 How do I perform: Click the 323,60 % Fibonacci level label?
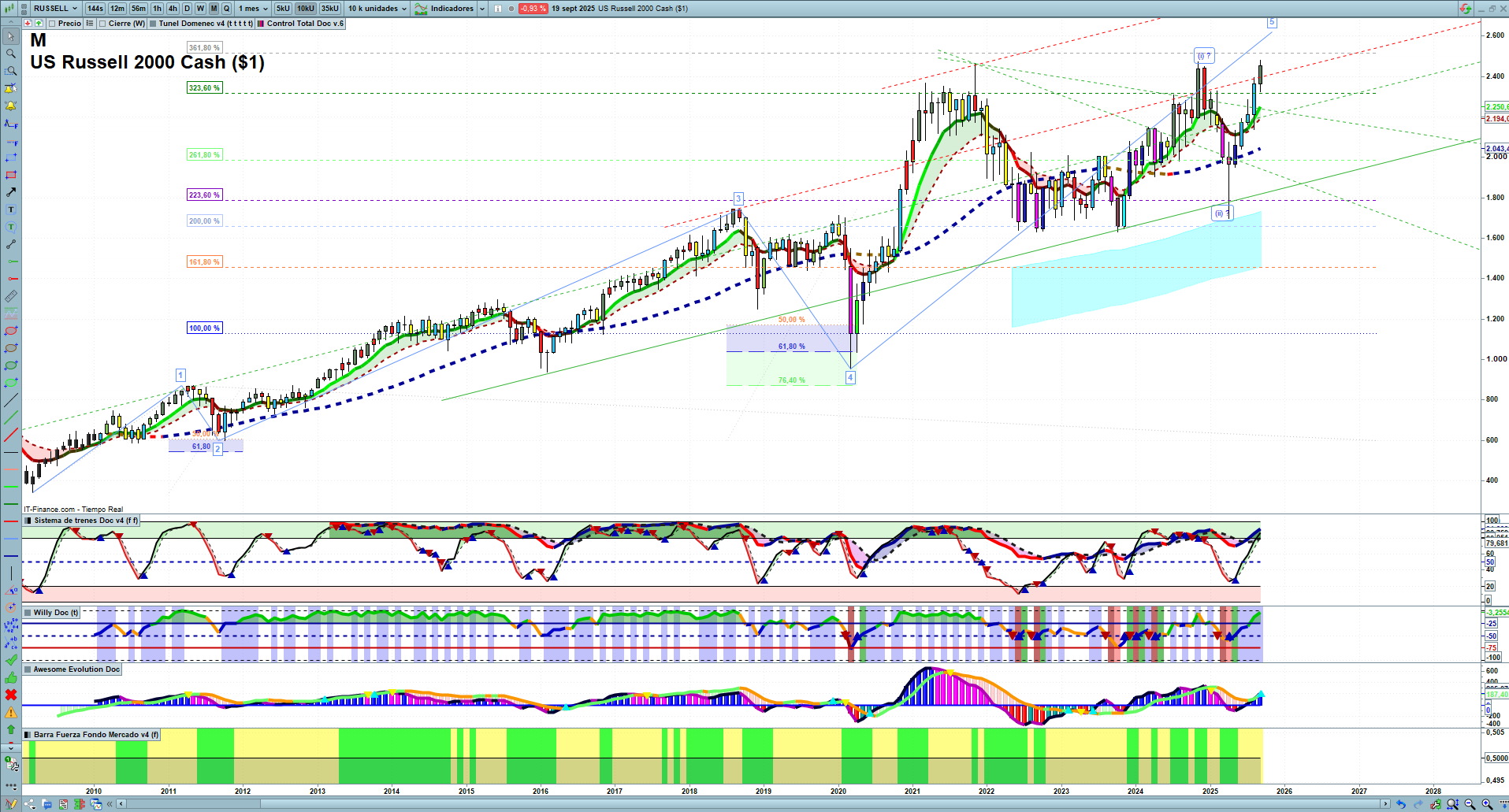pyautogui.click(x=205, y=88)
